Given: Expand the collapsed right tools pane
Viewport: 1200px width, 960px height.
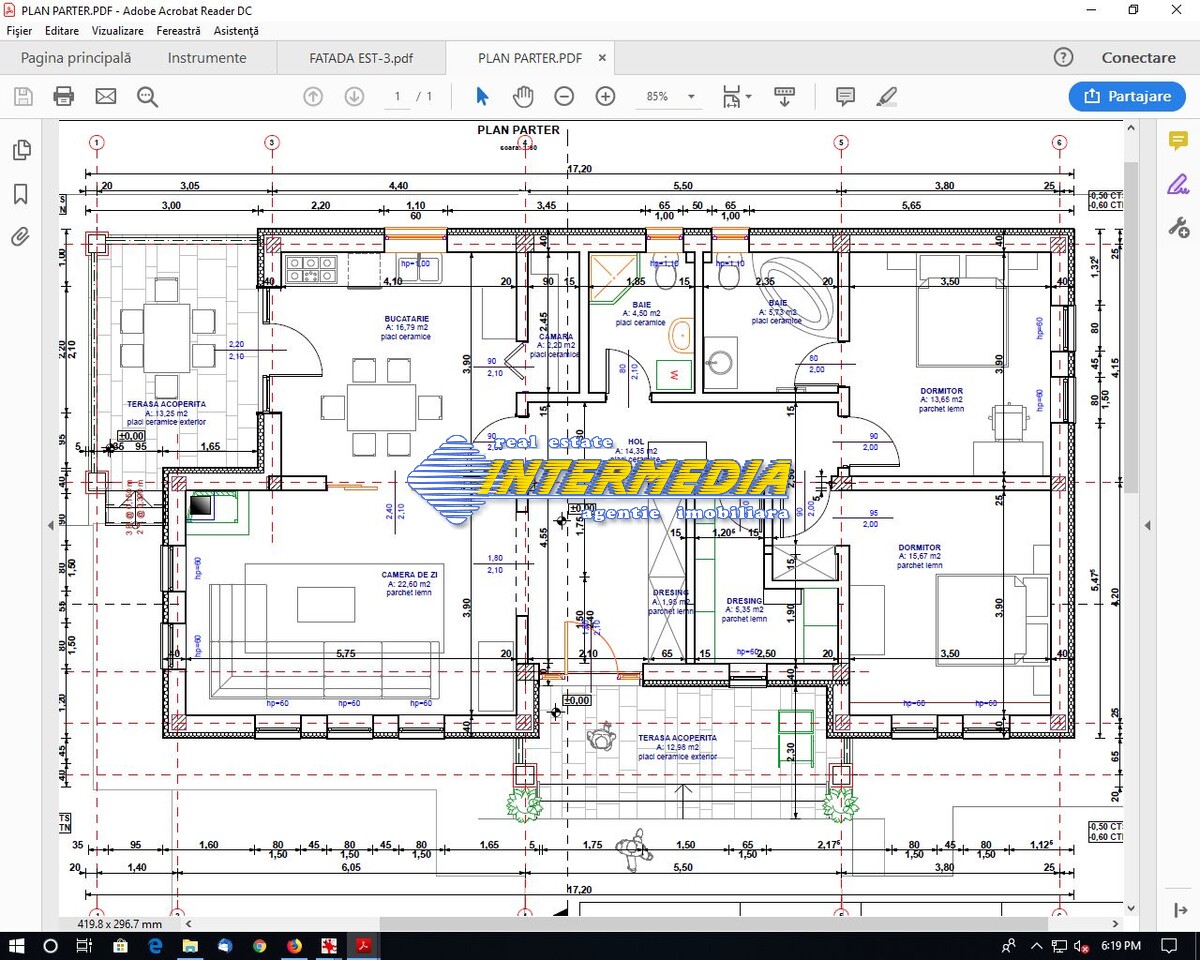Looking at the screenshot, I should click(x=1148, y=525).
